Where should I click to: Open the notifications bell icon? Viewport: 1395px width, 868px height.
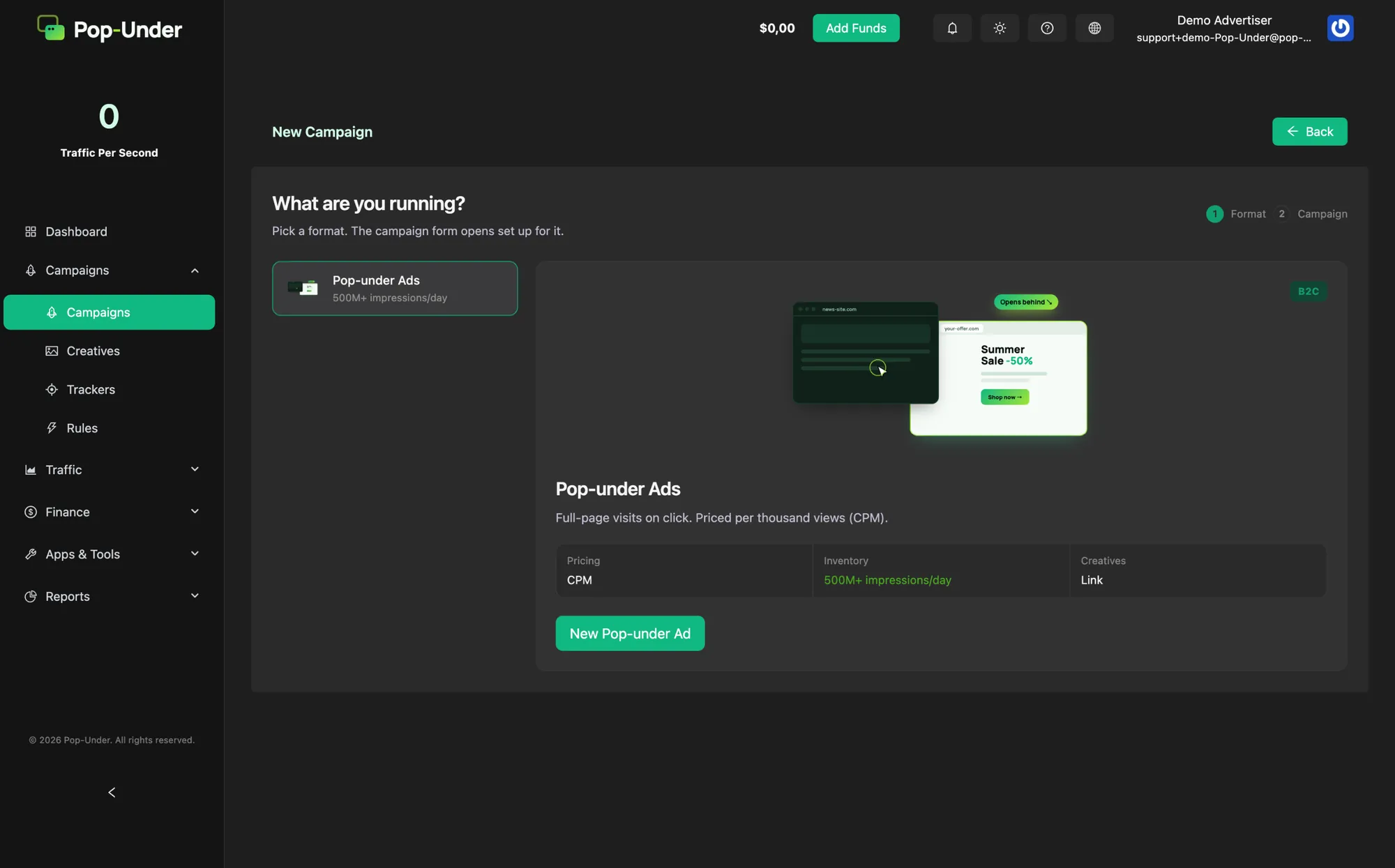coord(952,28)
